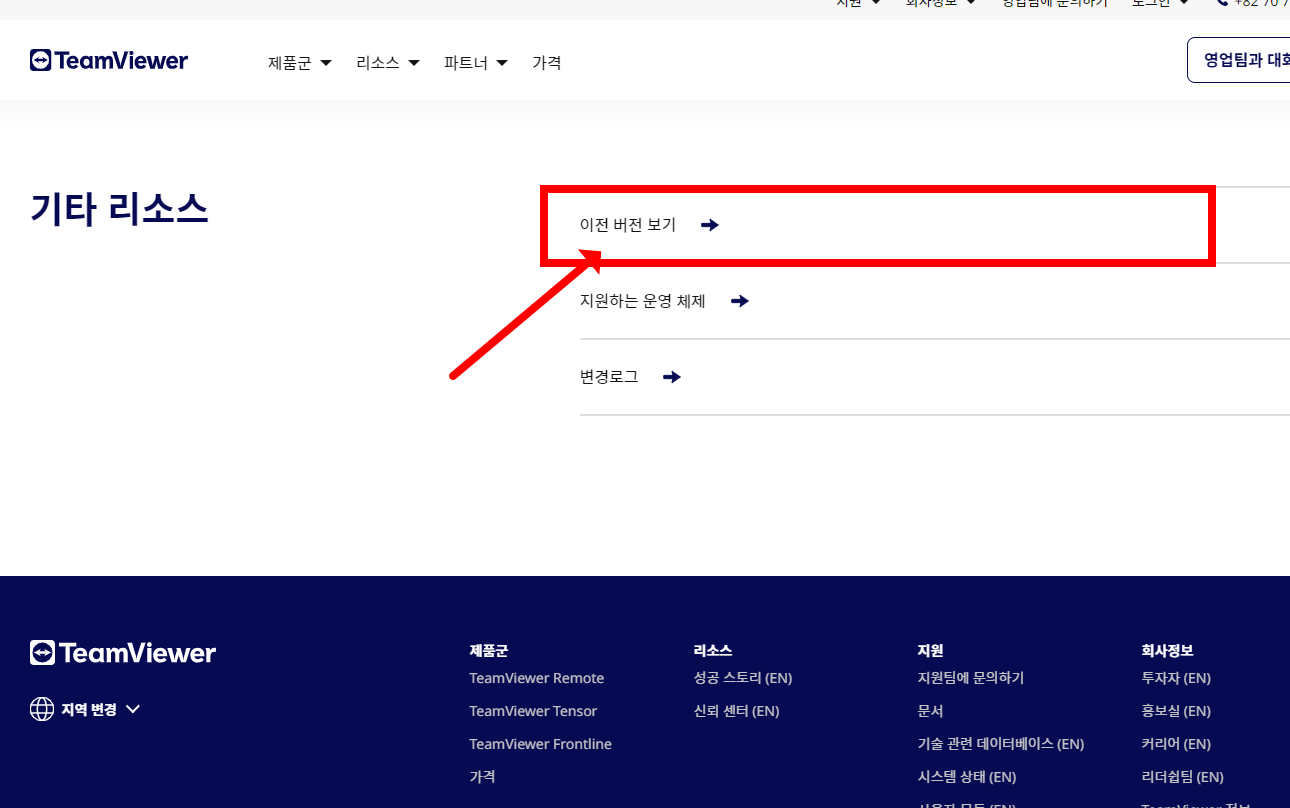Click the arrow icon inside the red highlighted box

click(x=710, y=225)
